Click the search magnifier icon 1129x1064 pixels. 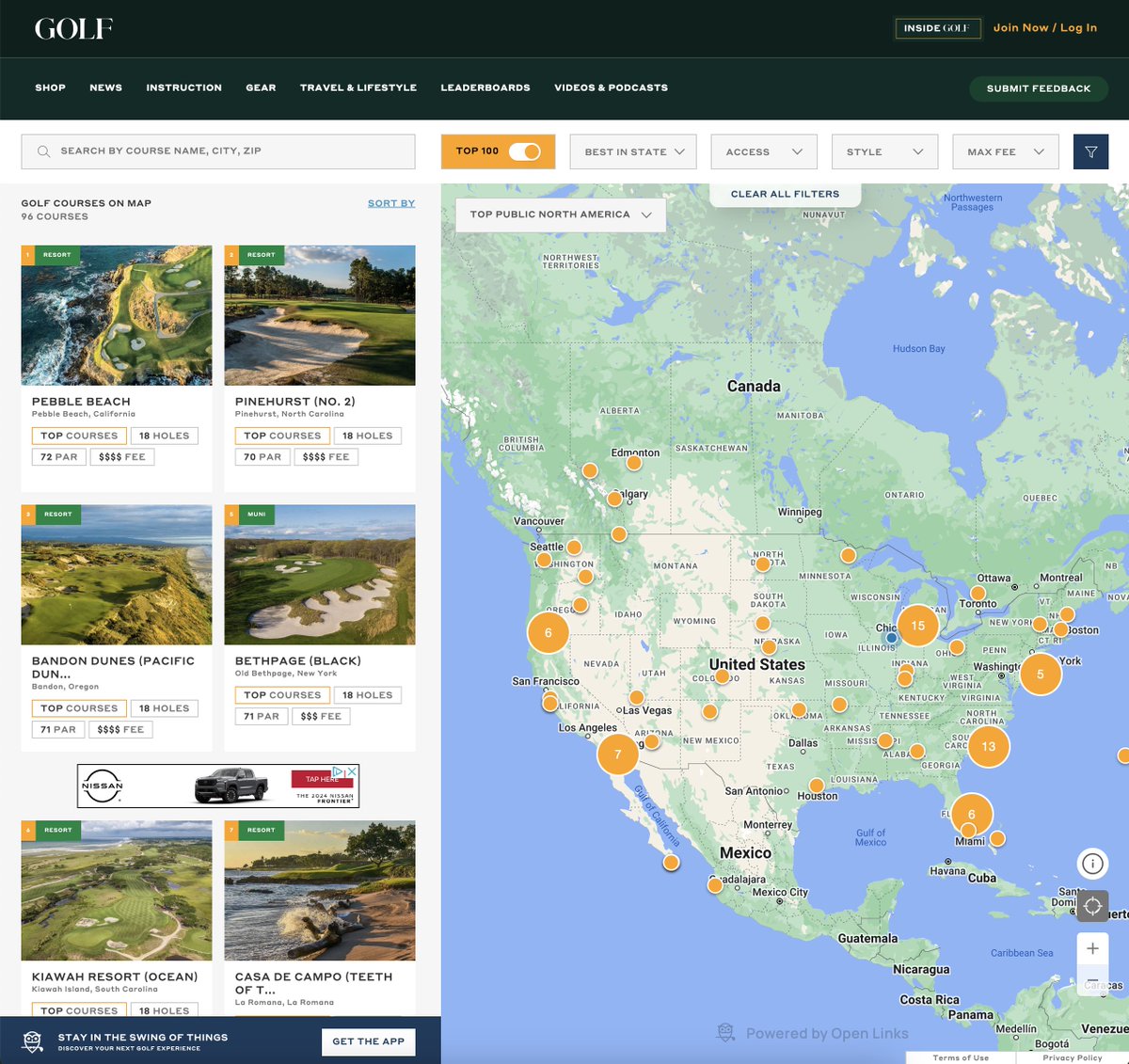pos(43,151)
